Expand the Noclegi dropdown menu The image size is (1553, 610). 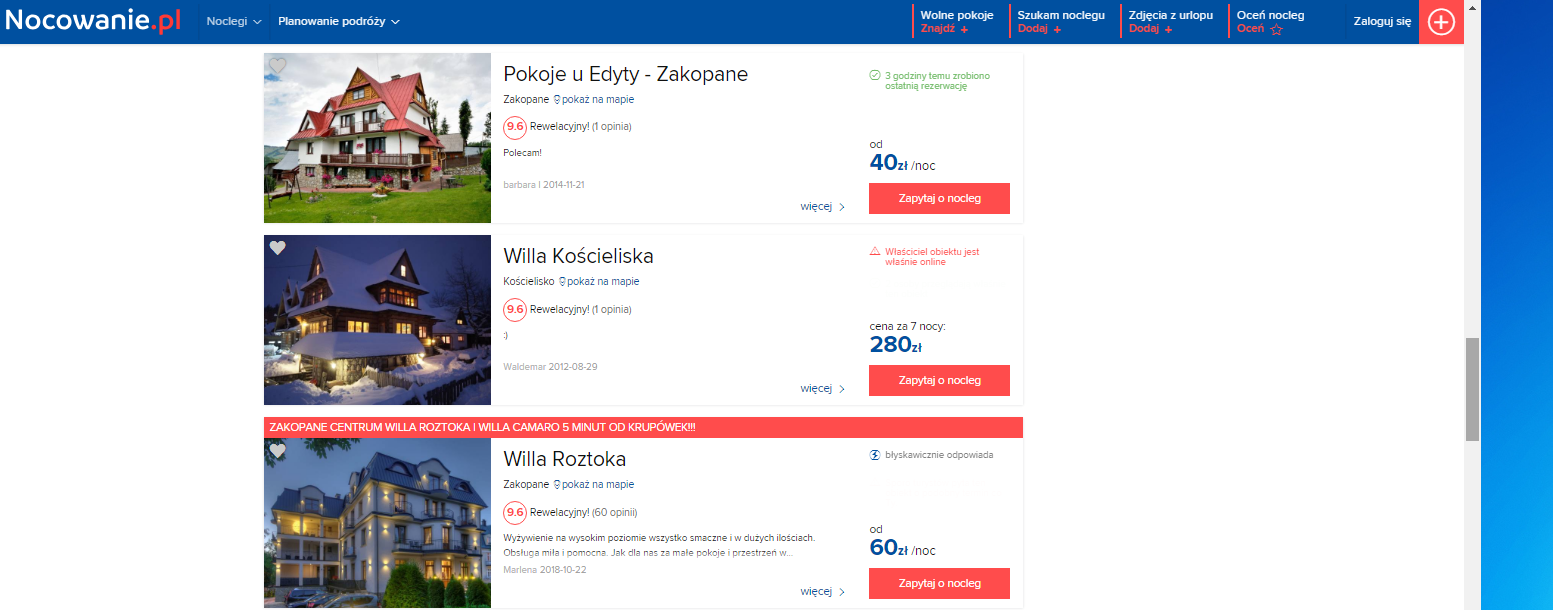(234, 21)
